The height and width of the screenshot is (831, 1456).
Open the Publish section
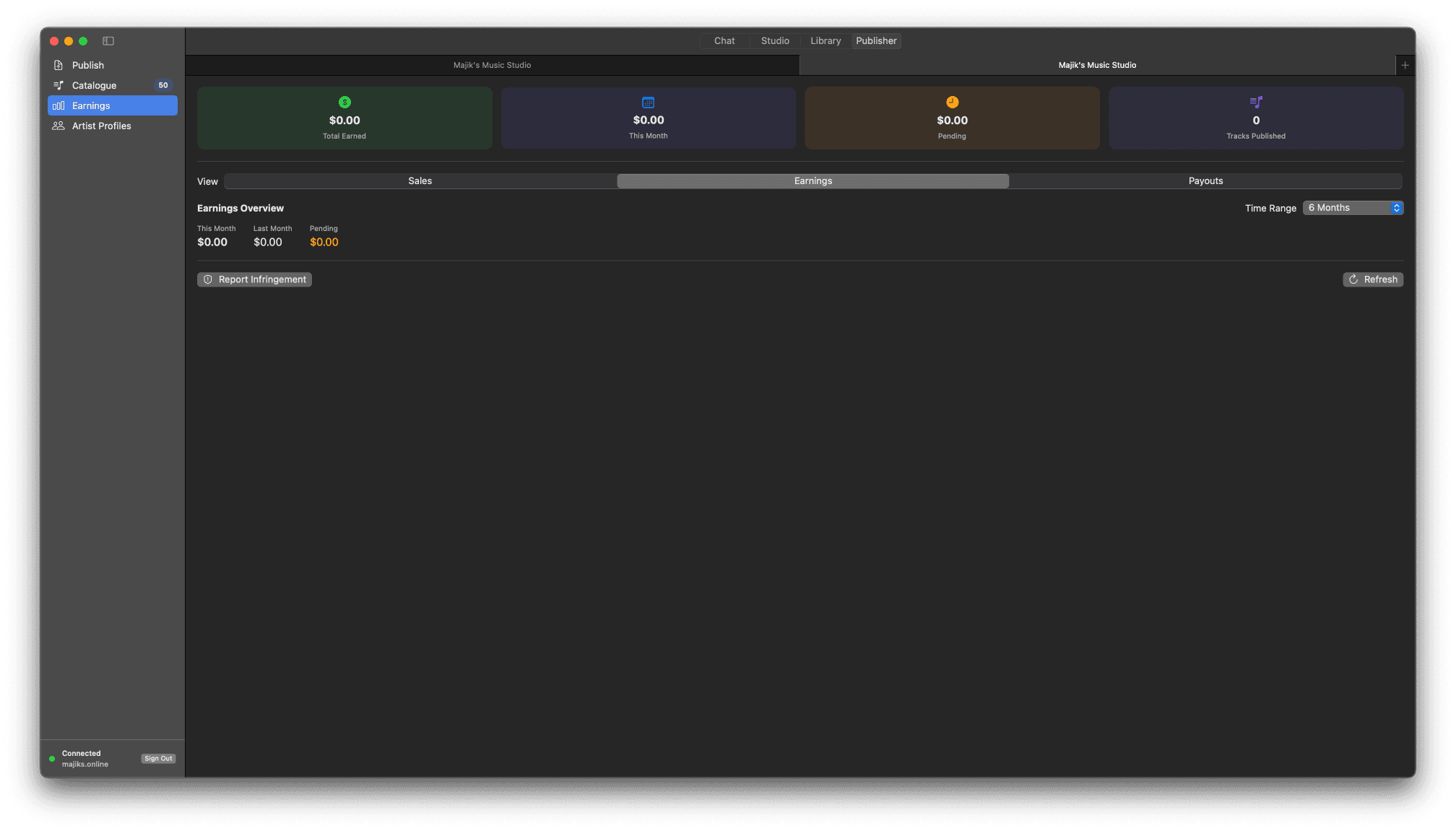(113, 65)
